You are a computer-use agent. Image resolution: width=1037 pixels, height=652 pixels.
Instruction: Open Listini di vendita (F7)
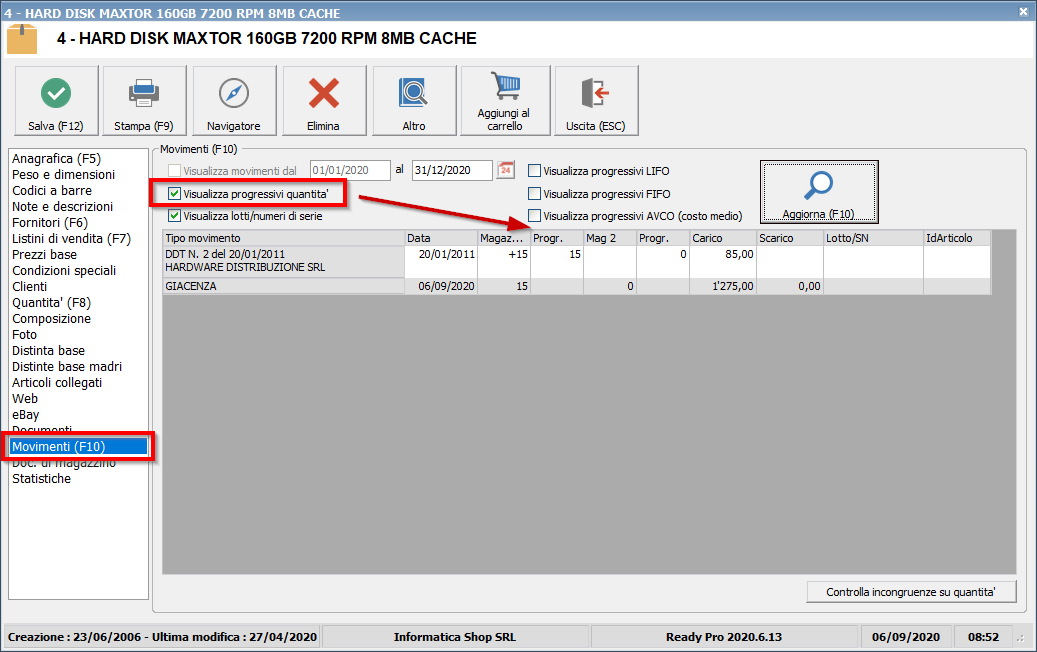pos(71,238)
